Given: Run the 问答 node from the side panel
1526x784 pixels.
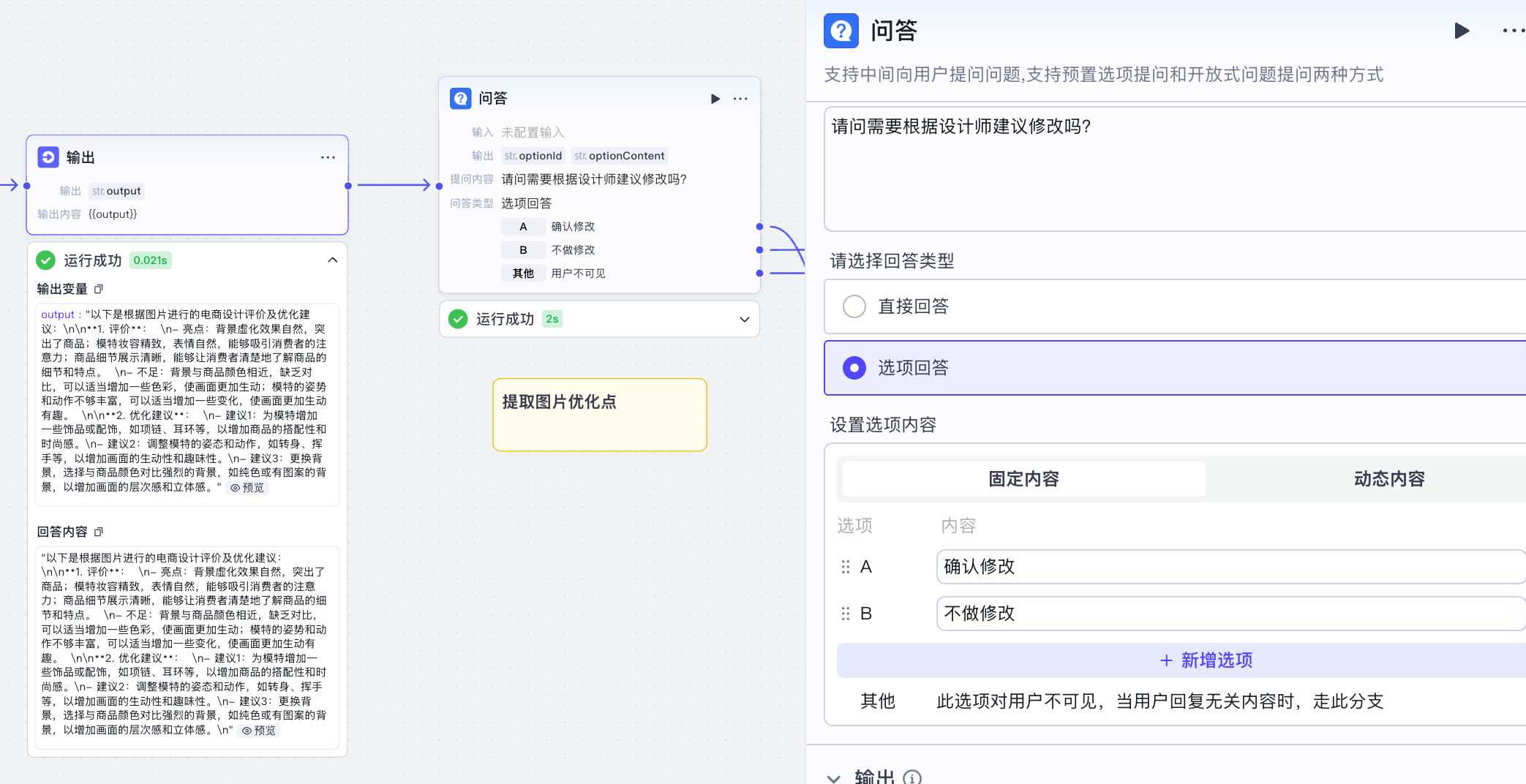Looking at the screenshot, I should pyautogui.click(x=1461, y=31).
